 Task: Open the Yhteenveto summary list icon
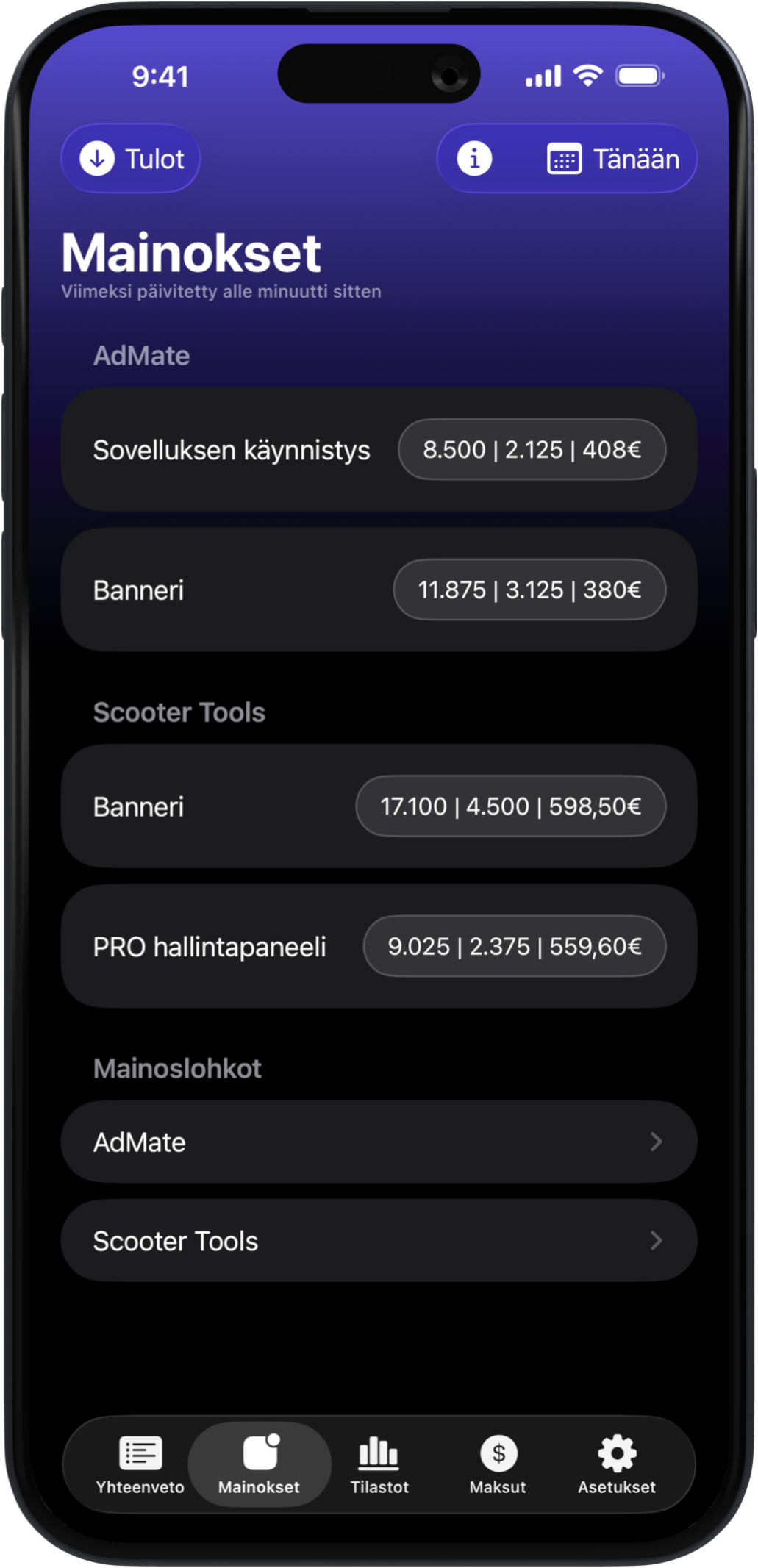click(x=140, y=1452)
